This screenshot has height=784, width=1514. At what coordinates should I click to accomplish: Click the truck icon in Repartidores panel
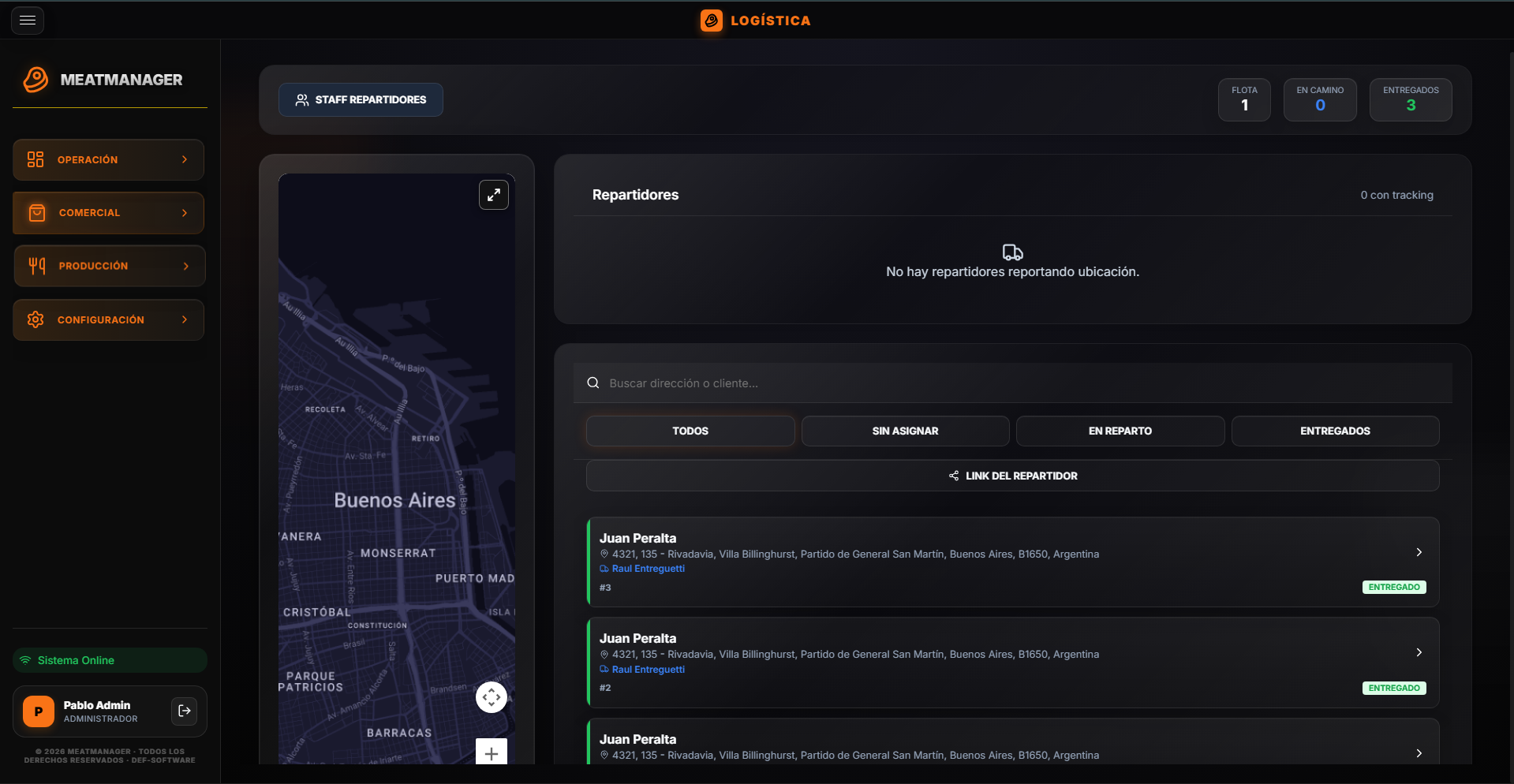[1012, 252]
